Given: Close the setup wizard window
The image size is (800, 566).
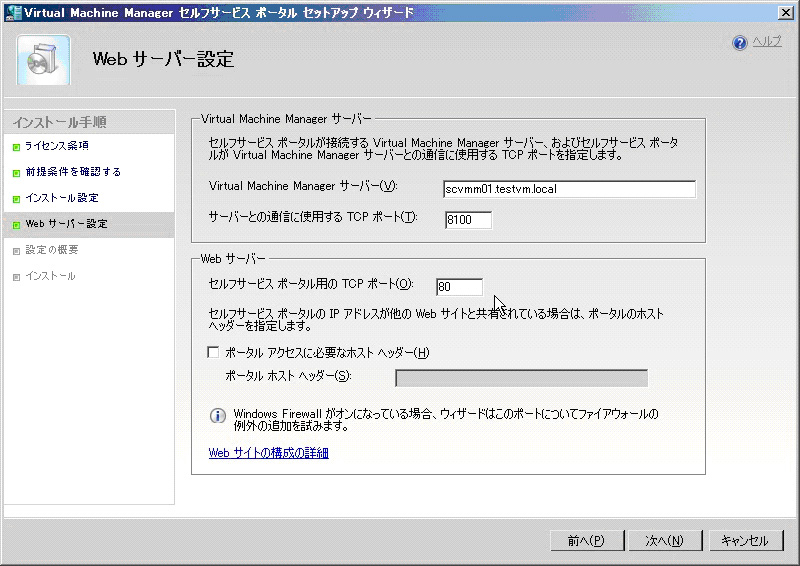Looking at the screenshot, I should pyautogui.click(x=786, y=11).
